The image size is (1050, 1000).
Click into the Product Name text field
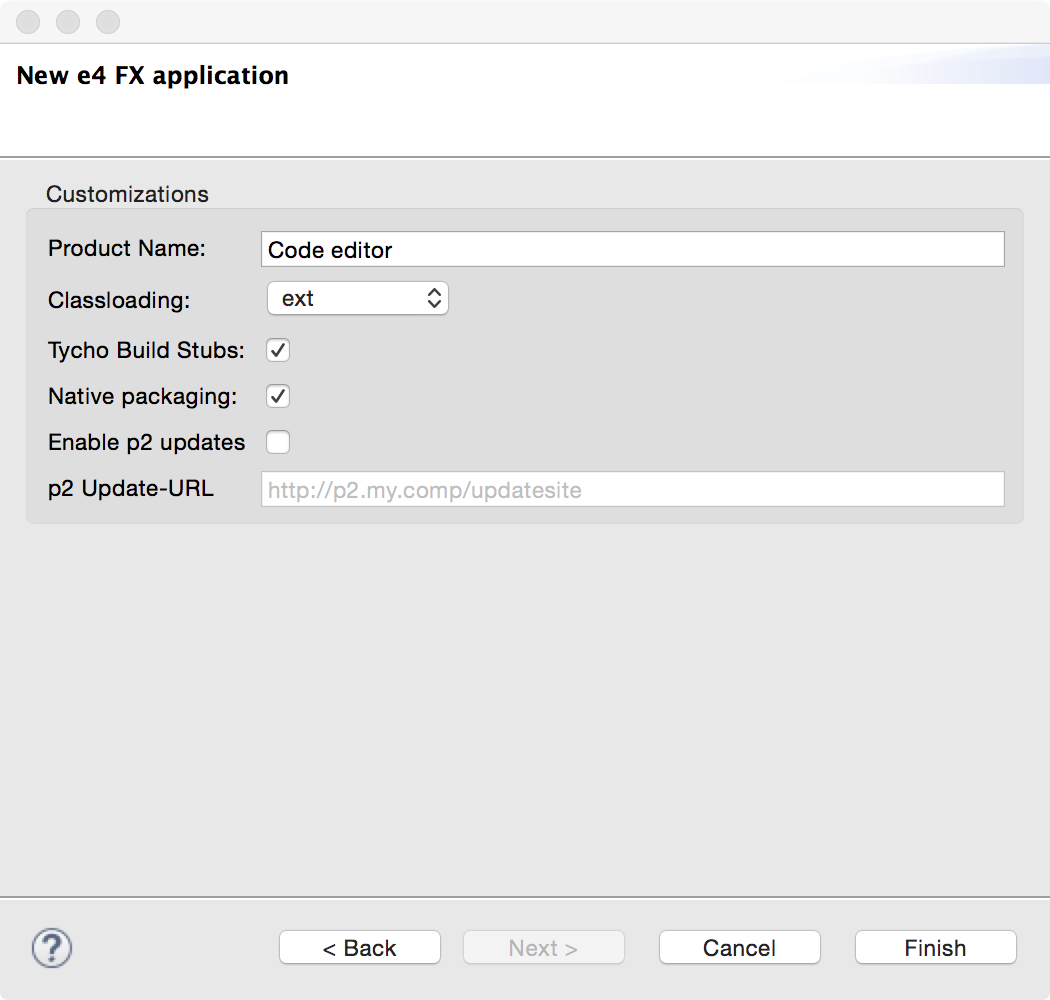632,250
